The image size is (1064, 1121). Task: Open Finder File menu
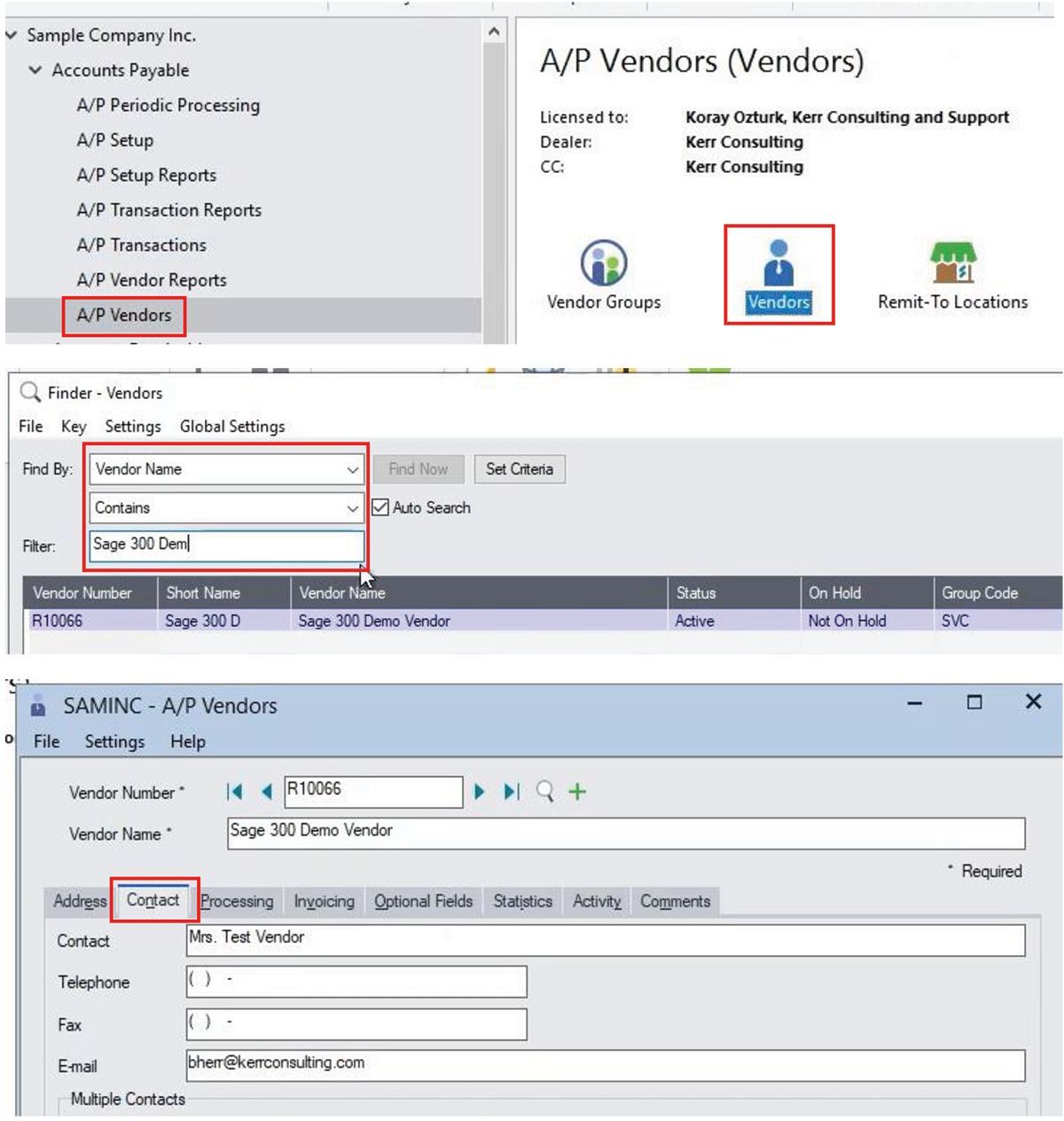pos(31,427)
